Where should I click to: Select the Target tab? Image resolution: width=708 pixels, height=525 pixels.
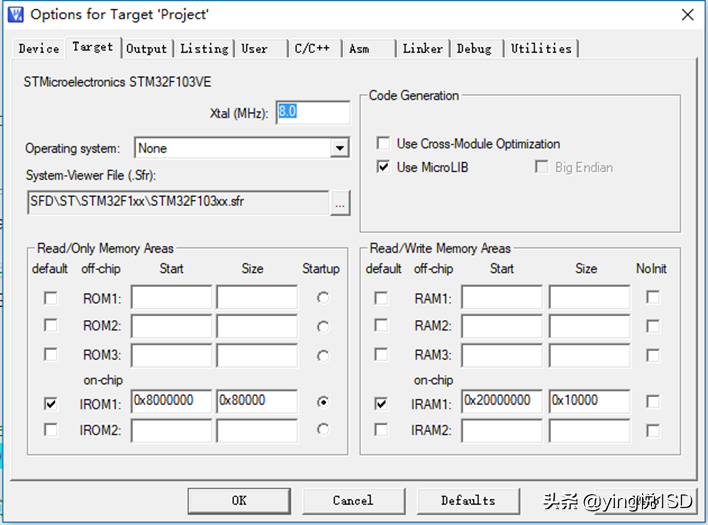pyautogui.click(x=93, y=47)
